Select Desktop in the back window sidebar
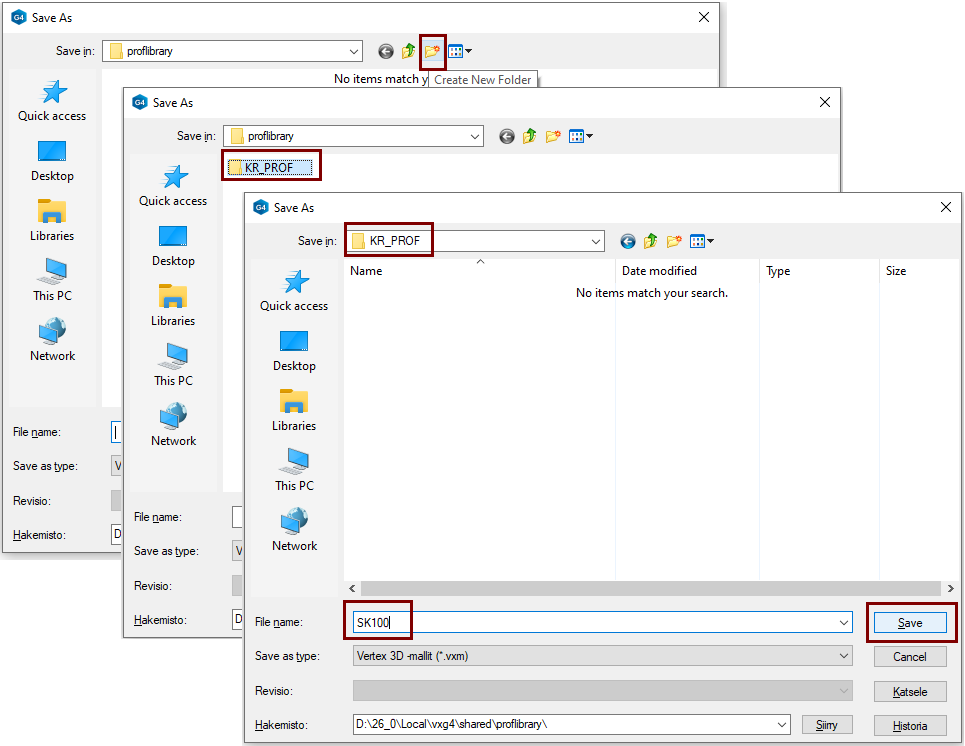 [52, 161]
